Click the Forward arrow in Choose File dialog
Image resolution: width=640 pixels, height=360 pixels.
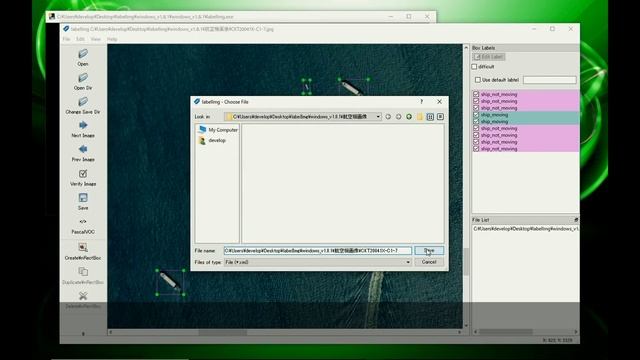tap(398, 117)
